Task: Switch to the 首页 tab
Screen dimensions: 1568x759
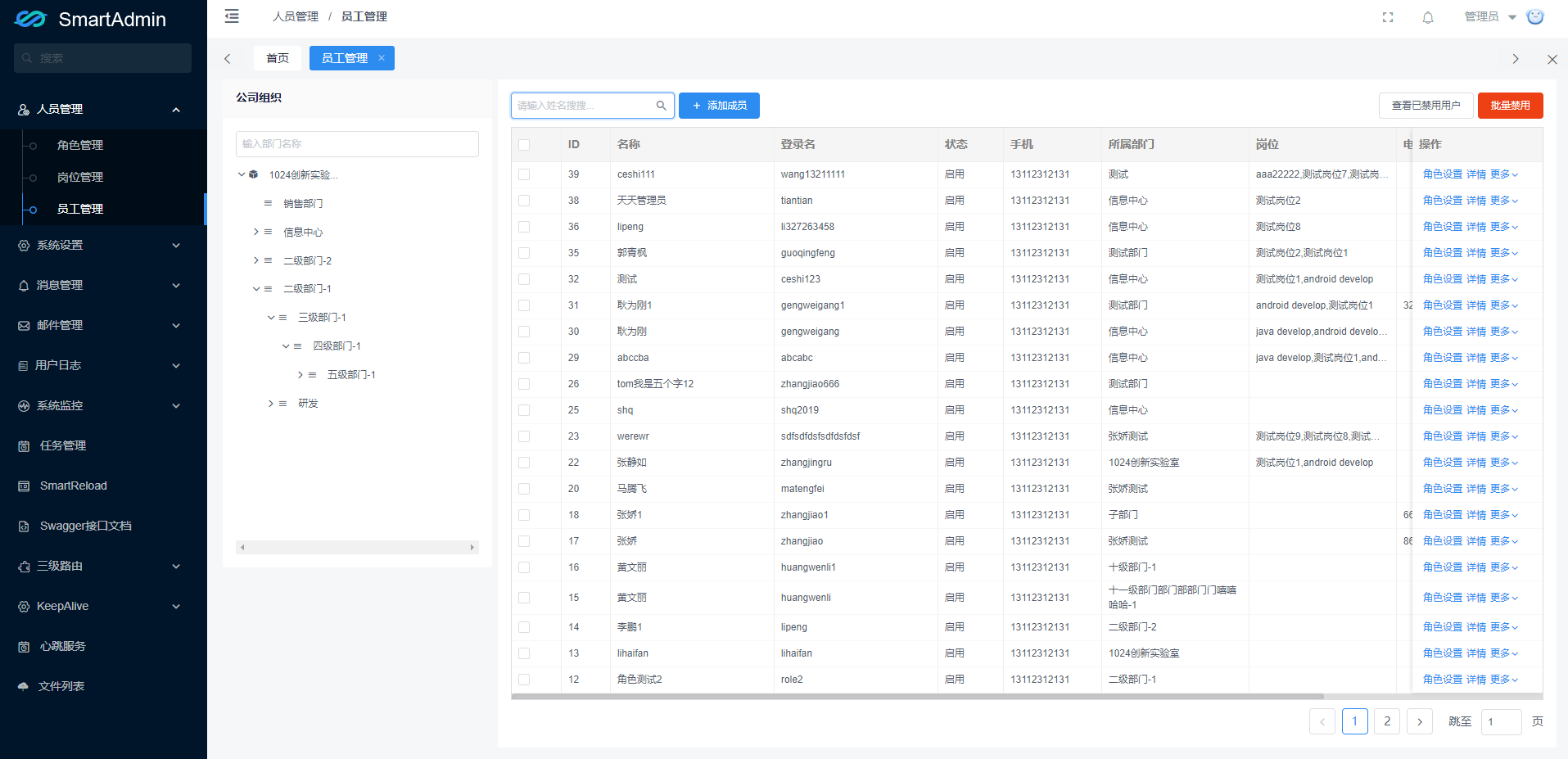Action: (x=277, y=58)
